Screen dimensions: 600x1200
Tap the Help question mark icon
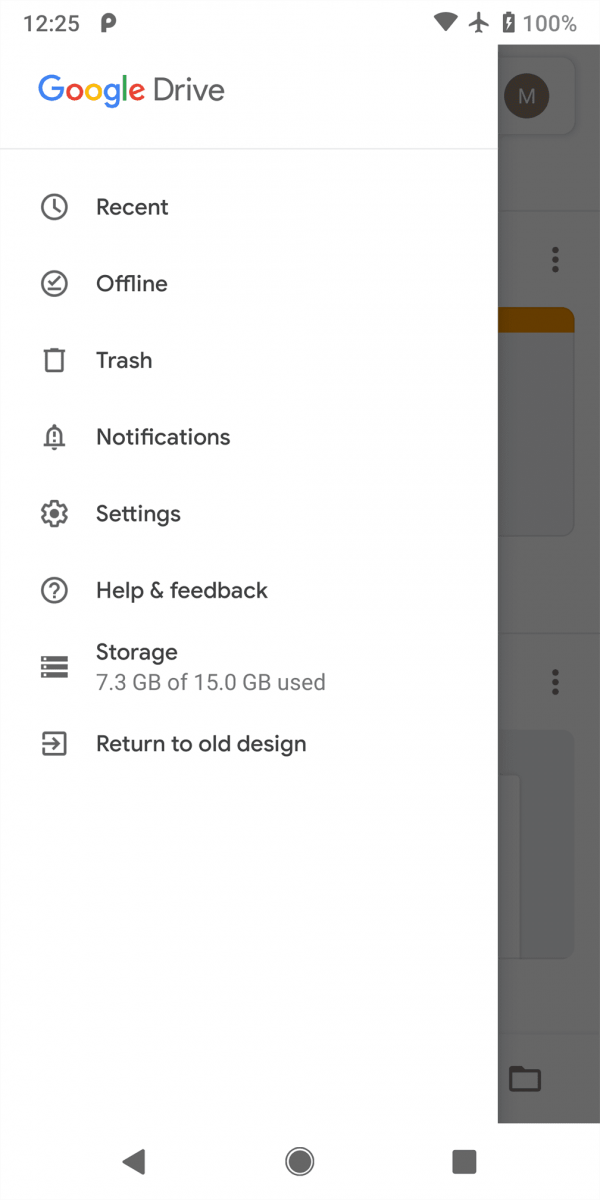[x=54, y=590]
